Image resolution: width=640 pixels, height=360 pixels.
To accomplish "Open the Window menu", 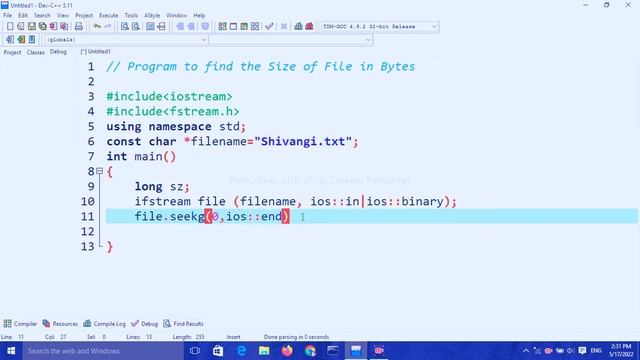I will pos(176,16).
